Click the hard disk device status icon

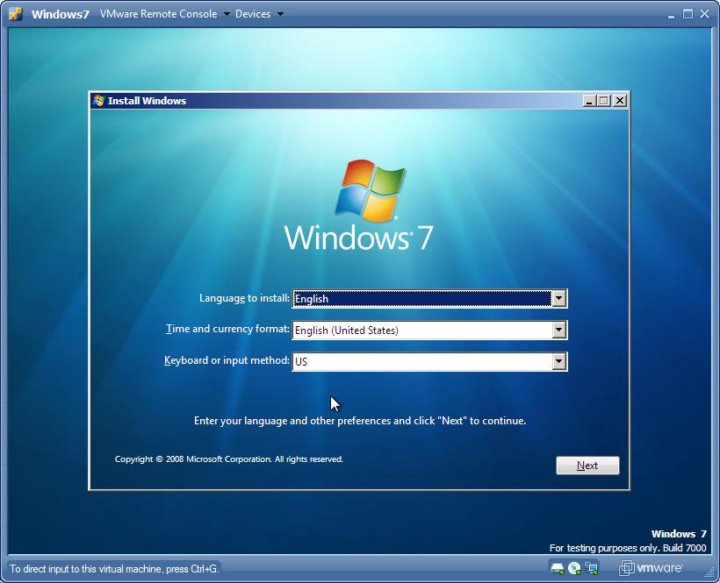(x=557, y=568)
